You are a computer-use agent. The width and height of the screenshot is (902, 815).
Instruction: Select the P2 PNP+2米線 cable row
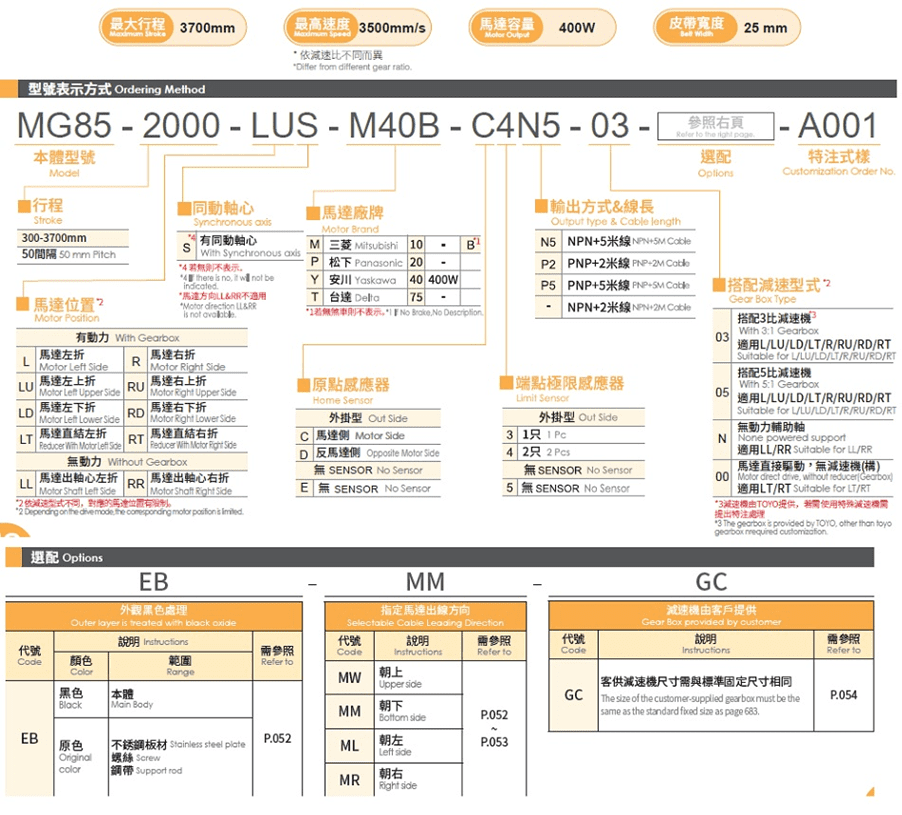[x=614, y=263]
